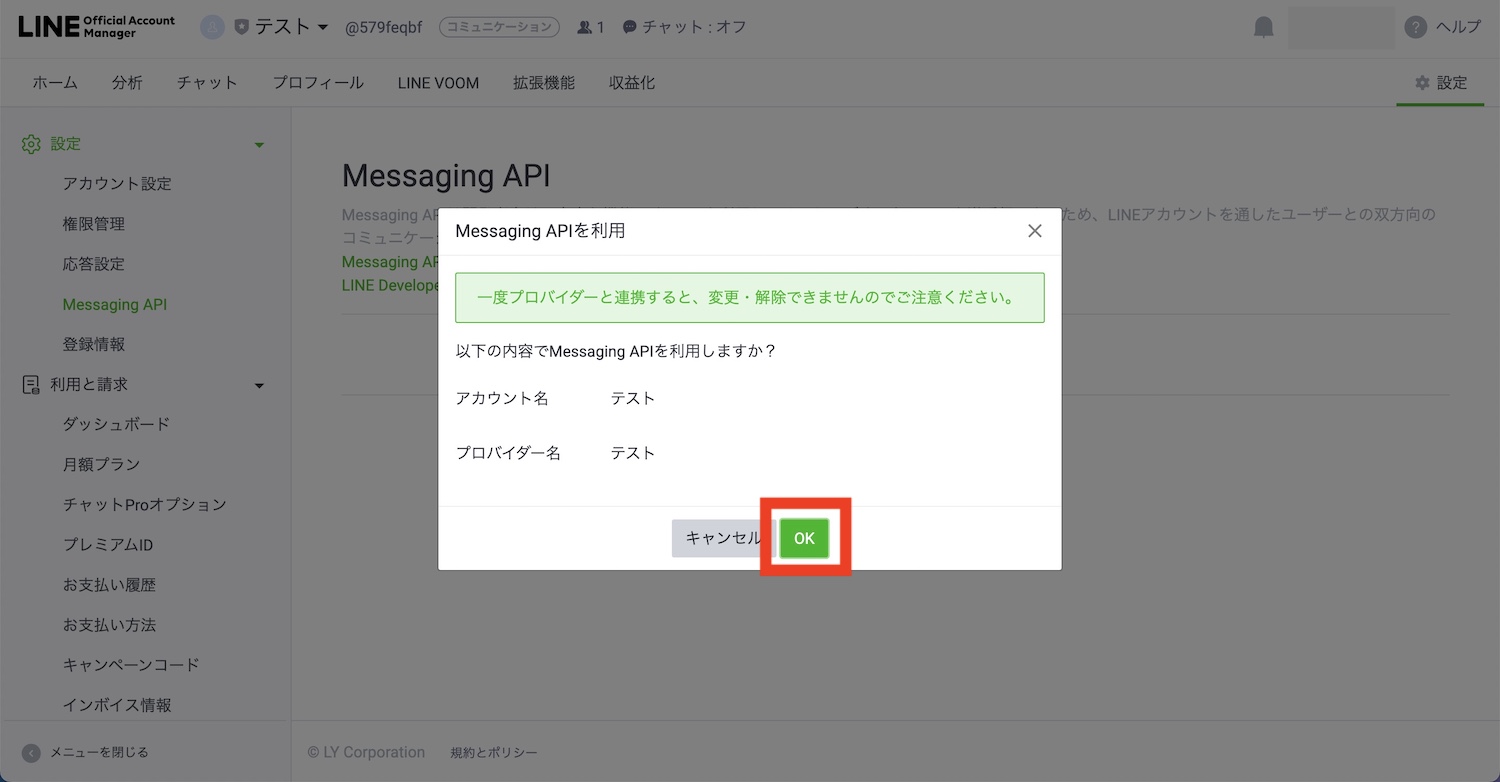Viewport: 1500px width, 782px height.
Task: Click the LINE Official Account Manager logo
Action: (97, 27)
